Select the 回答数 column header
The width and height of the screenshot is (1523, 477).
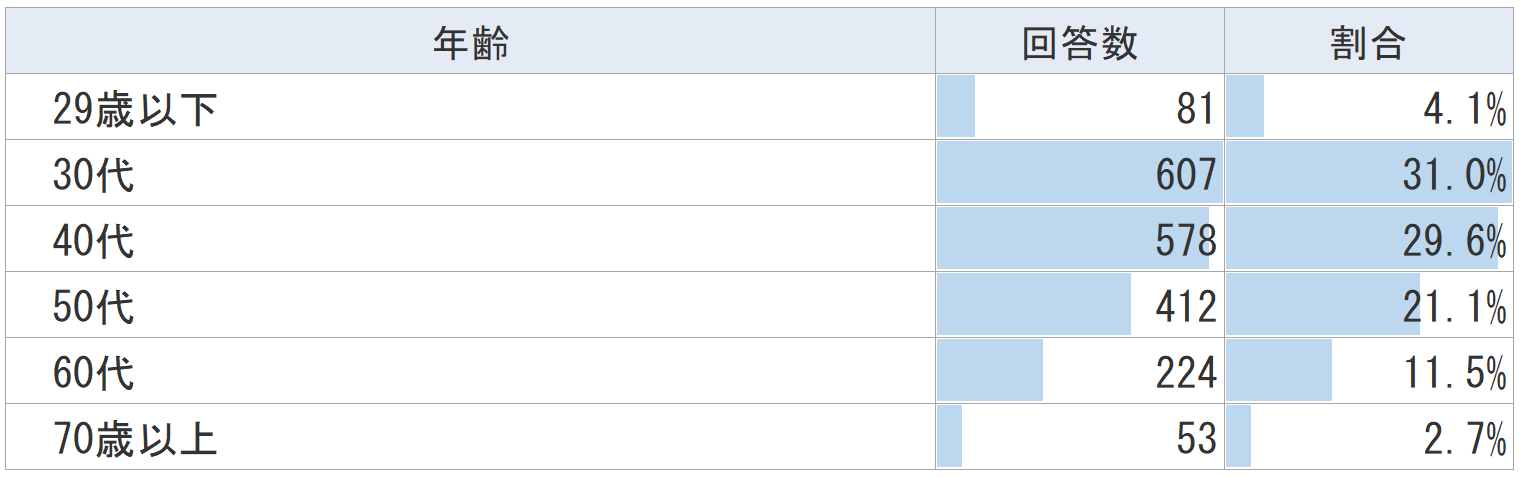[1079, 42]
